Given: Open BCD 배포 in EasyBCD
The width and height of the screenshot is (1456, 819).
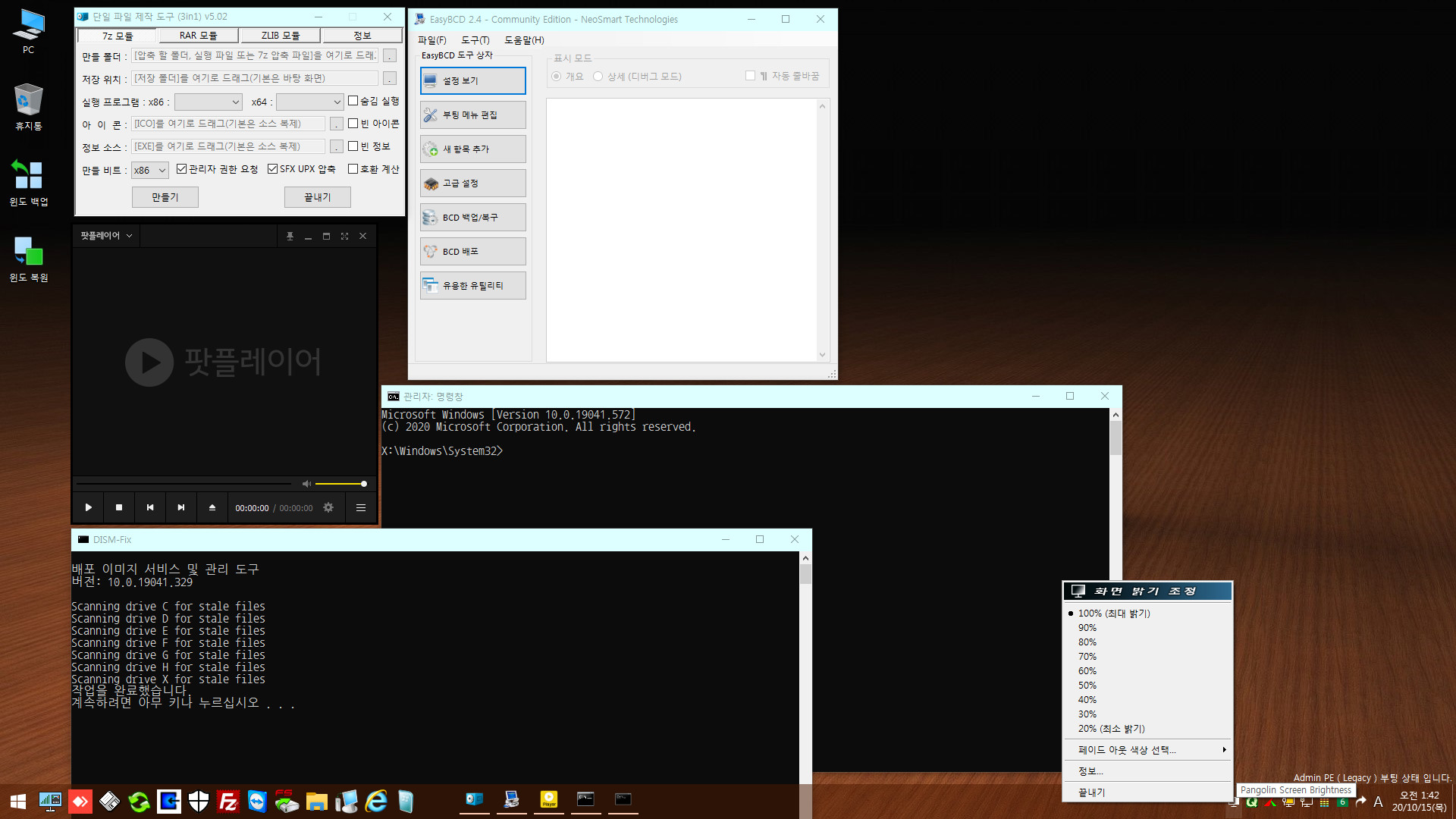Looking at the screenshot, I should [472, 251].
